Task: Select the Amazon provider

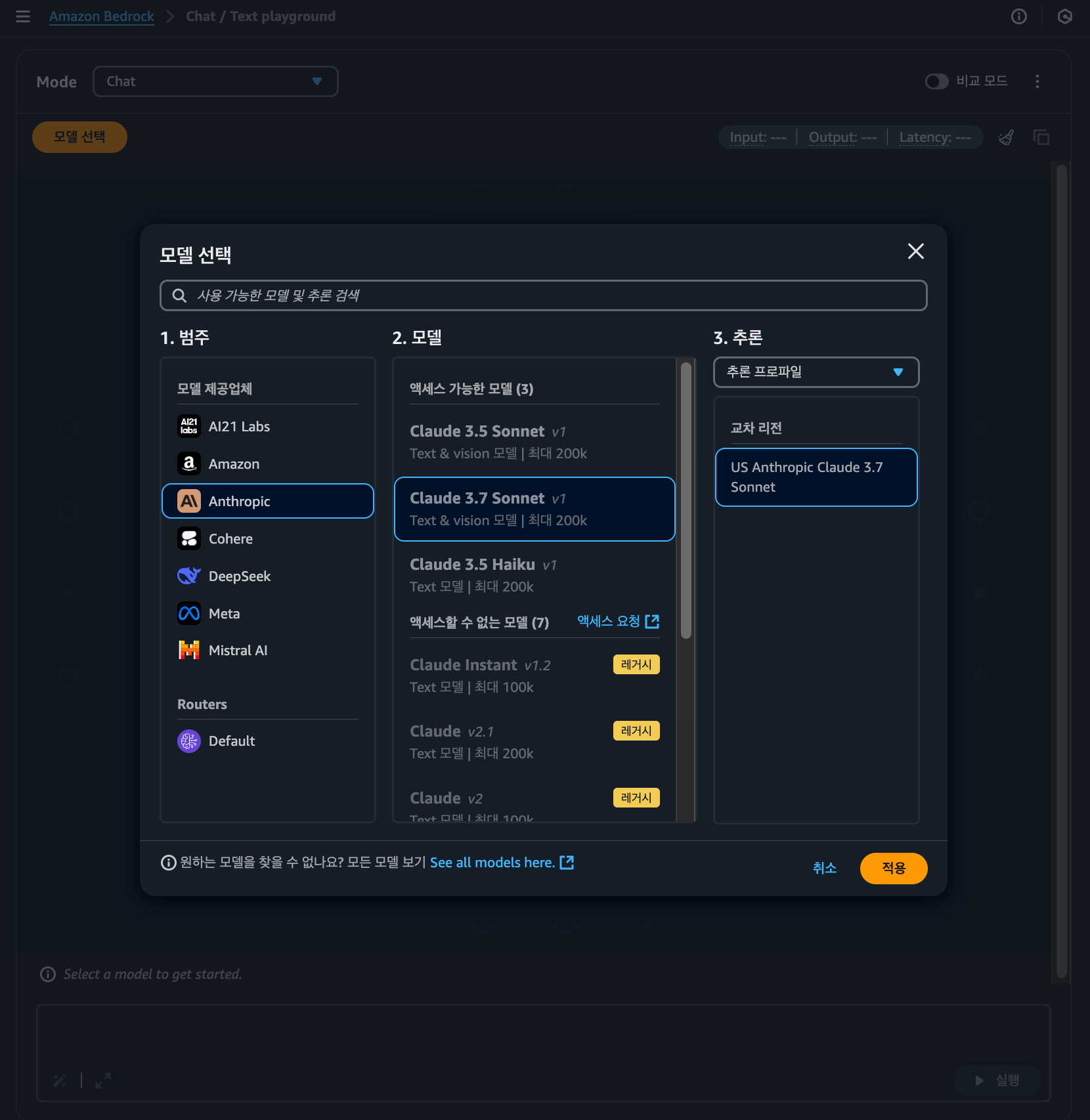Action: pos(268,464)
